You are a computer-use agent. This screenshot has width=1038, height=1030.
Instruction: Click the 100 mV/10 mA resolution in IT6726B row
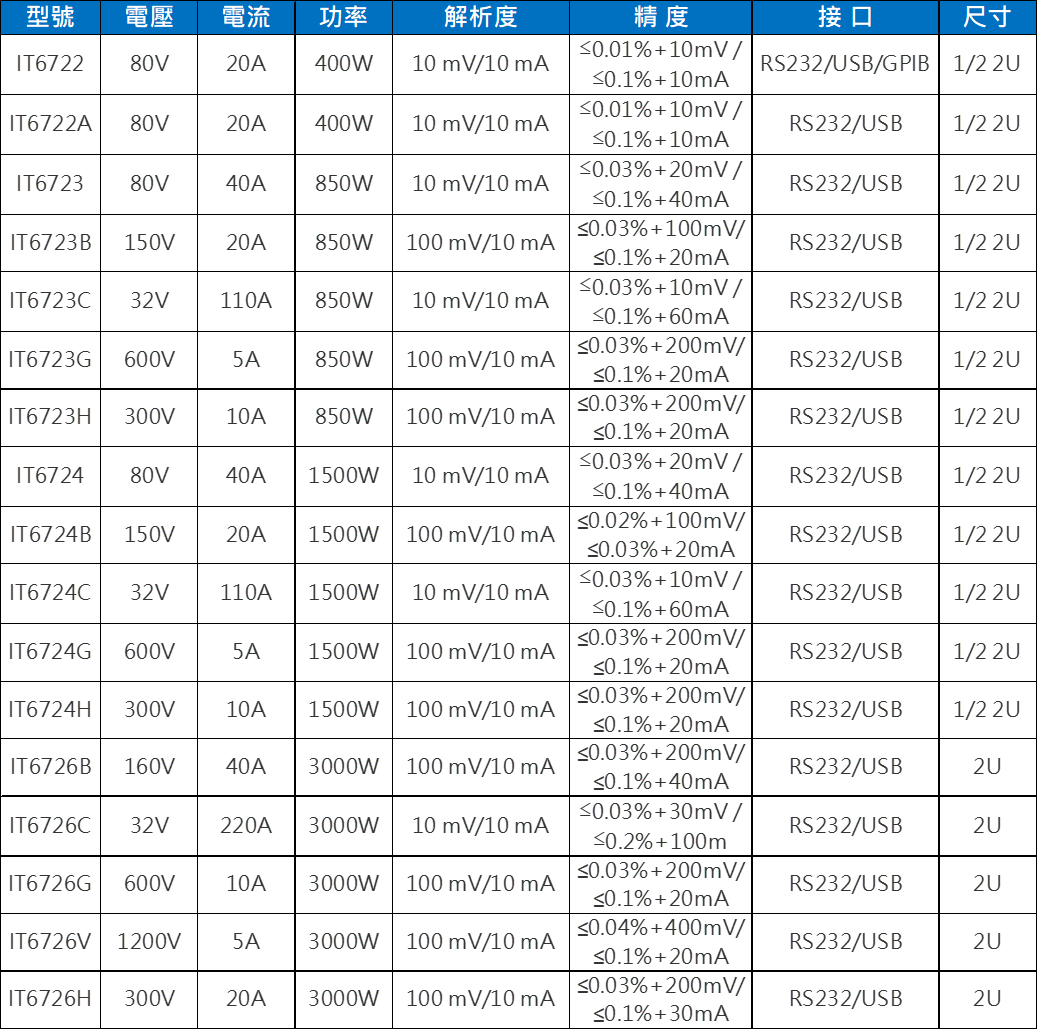pos(481,767)
